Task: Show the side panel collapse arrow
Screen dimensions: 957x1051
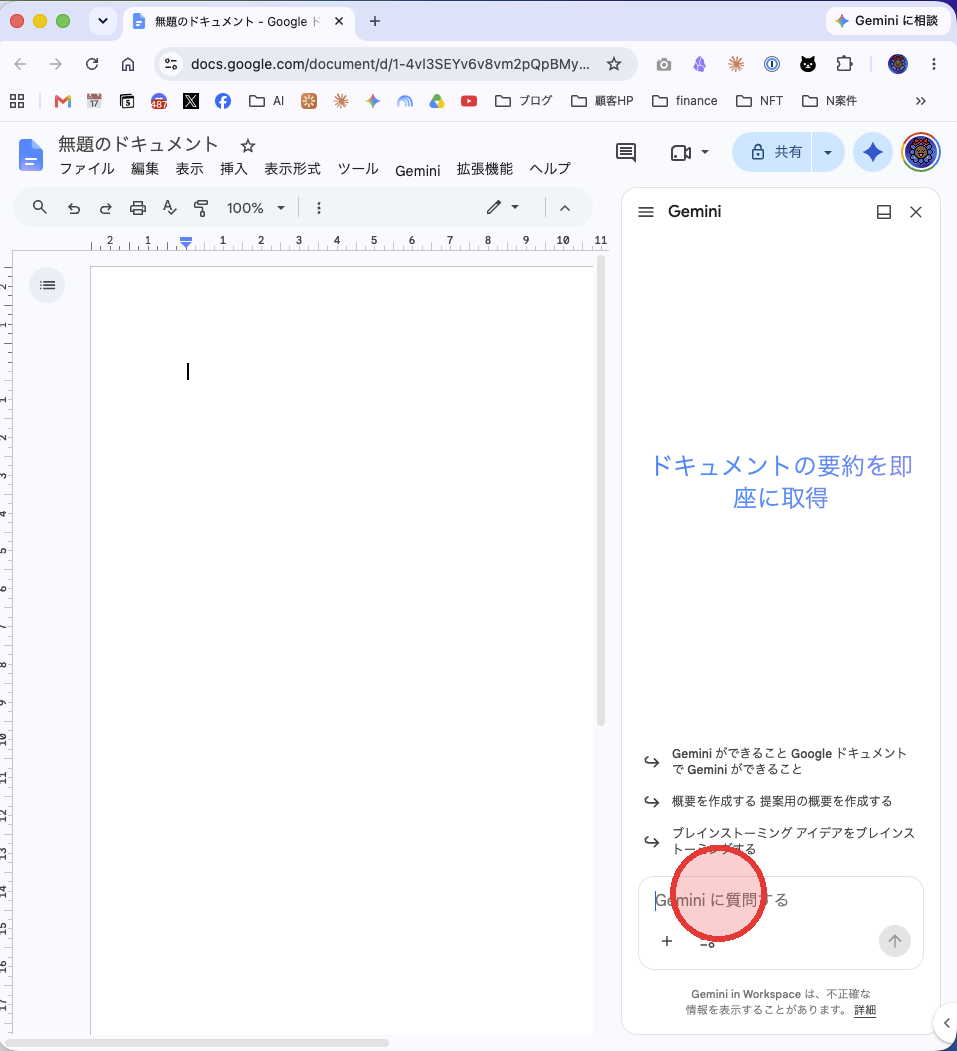Action: pos(946,1023)
